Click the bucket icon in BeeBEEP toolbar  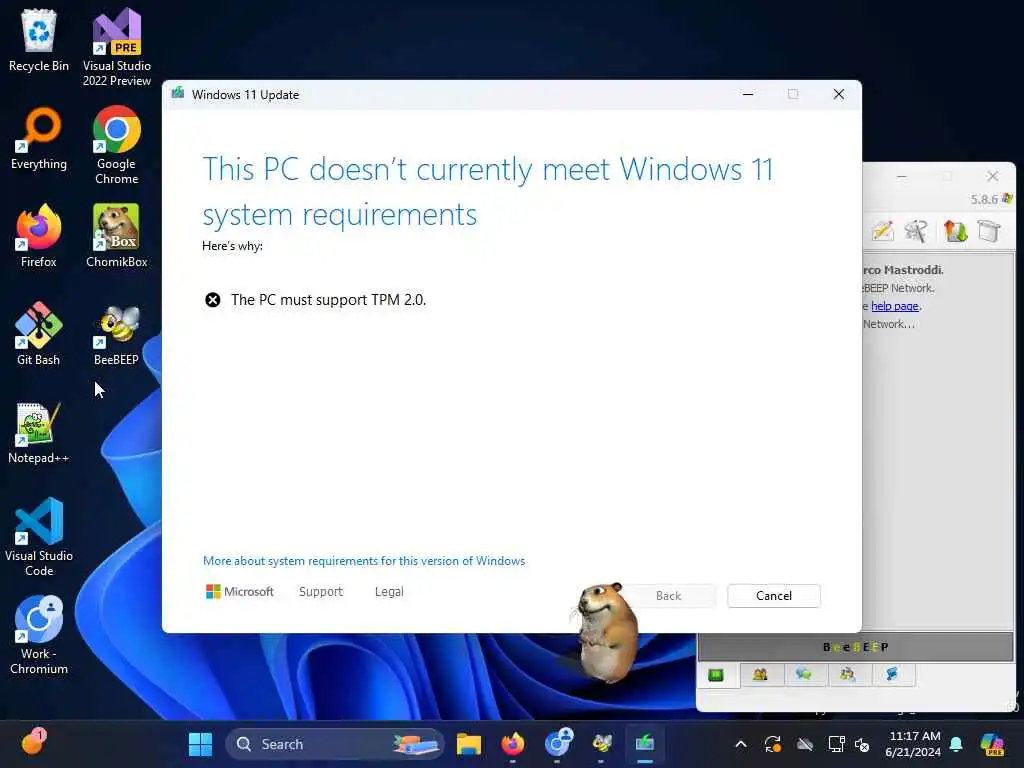point(989,231)
